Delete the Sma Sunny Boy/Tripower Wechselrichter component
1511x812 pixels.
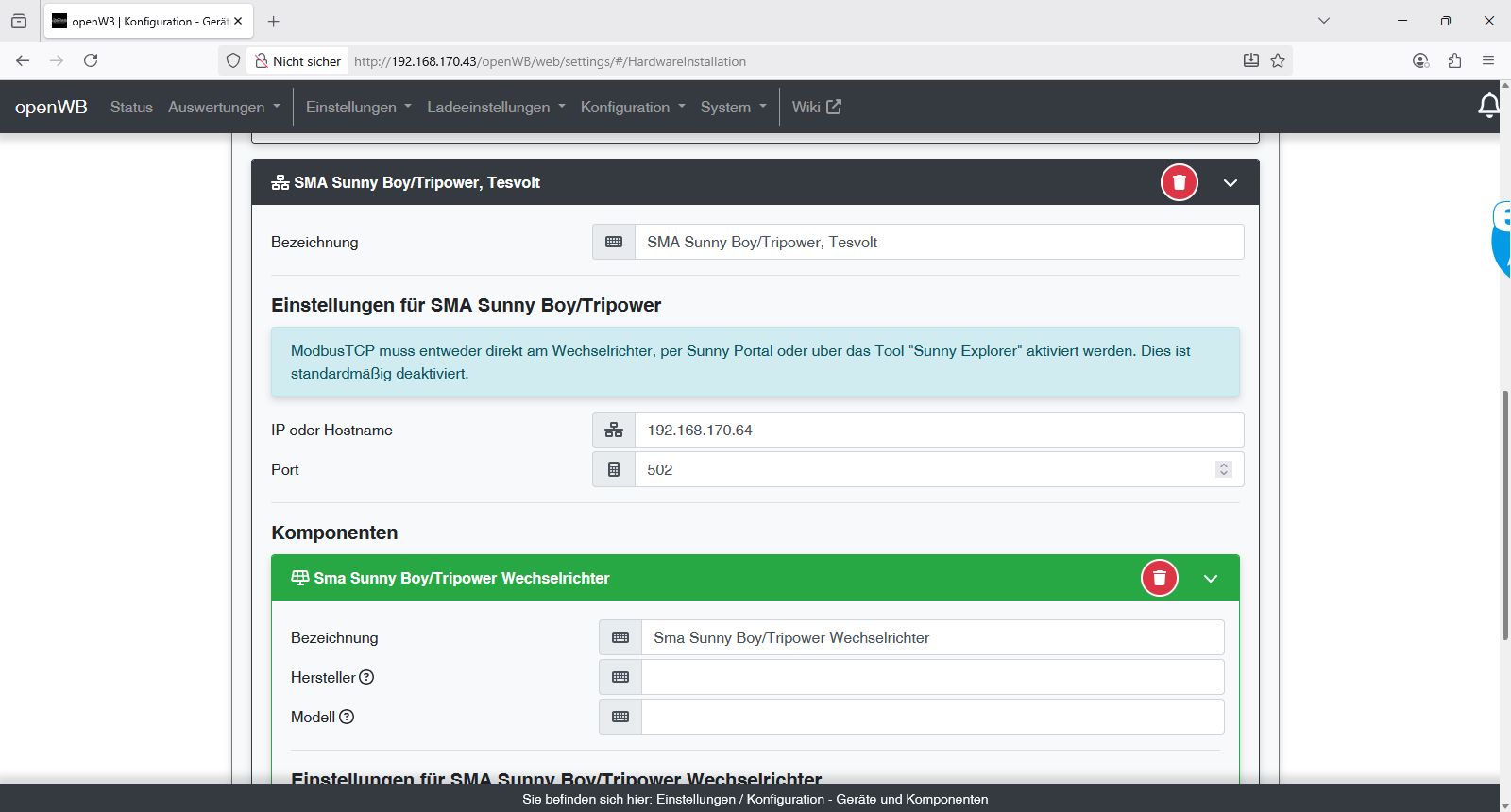(x=1159, y=578)
